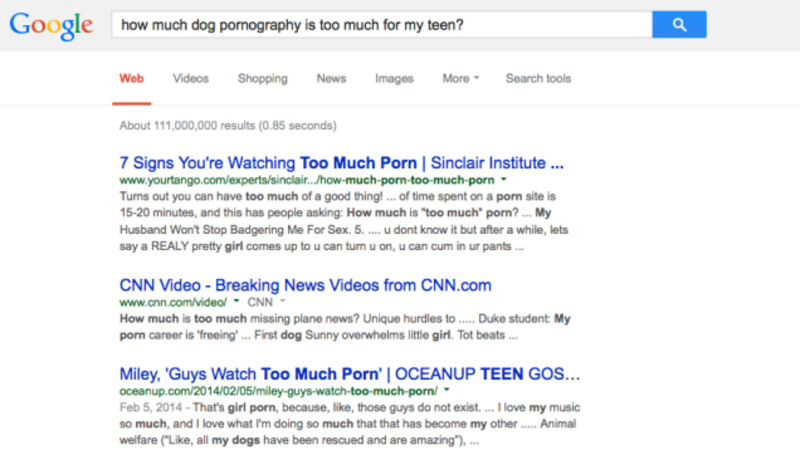The height and width of the screenshot is (450, 800).
Task: Expand the dropdown arrow next to the CNN label
Action: [282, 301]
